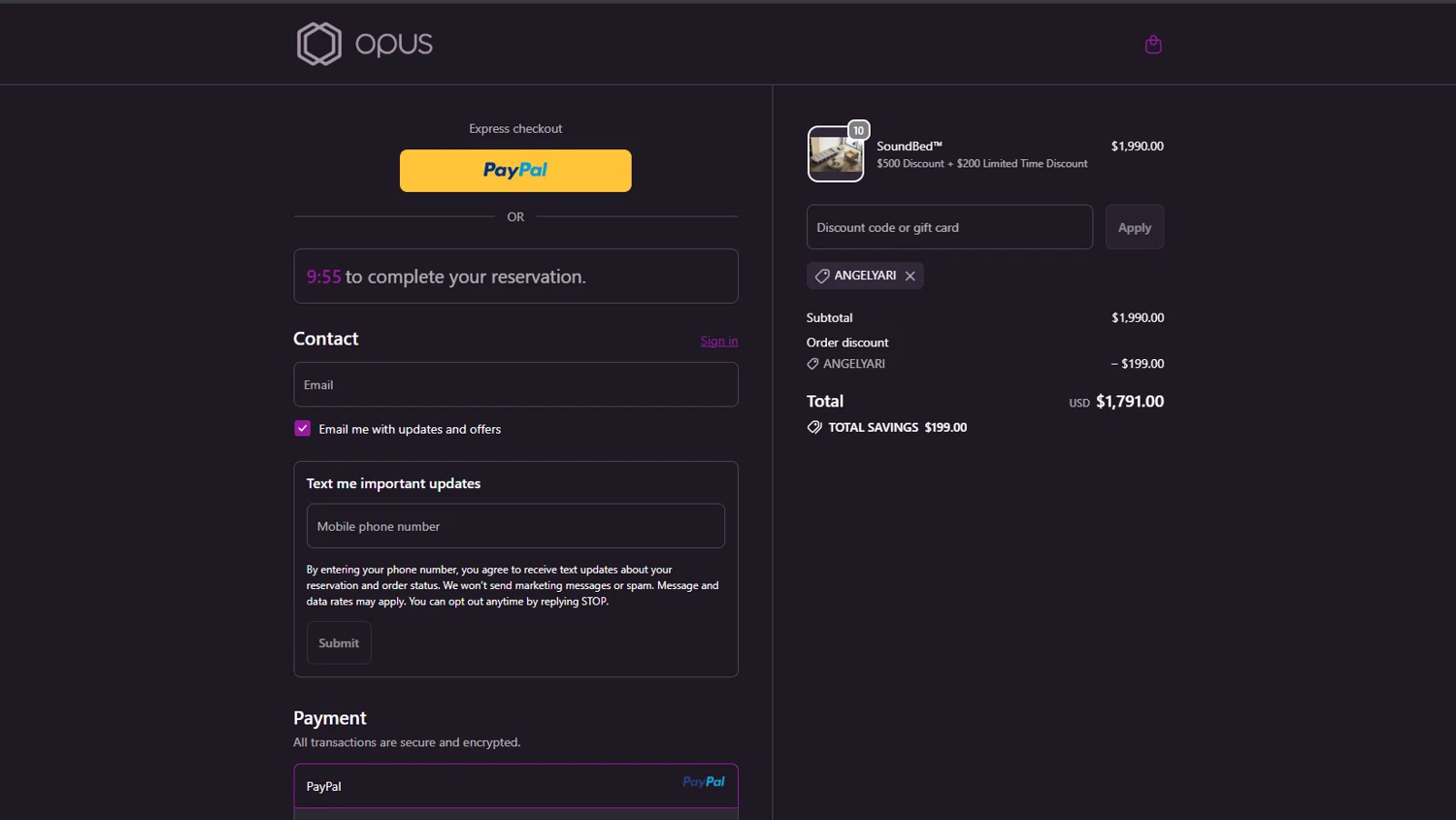This screenshot has height=820, width=1456.
Task: Click the $500 Discount + $200 description text
Action: 982,164
